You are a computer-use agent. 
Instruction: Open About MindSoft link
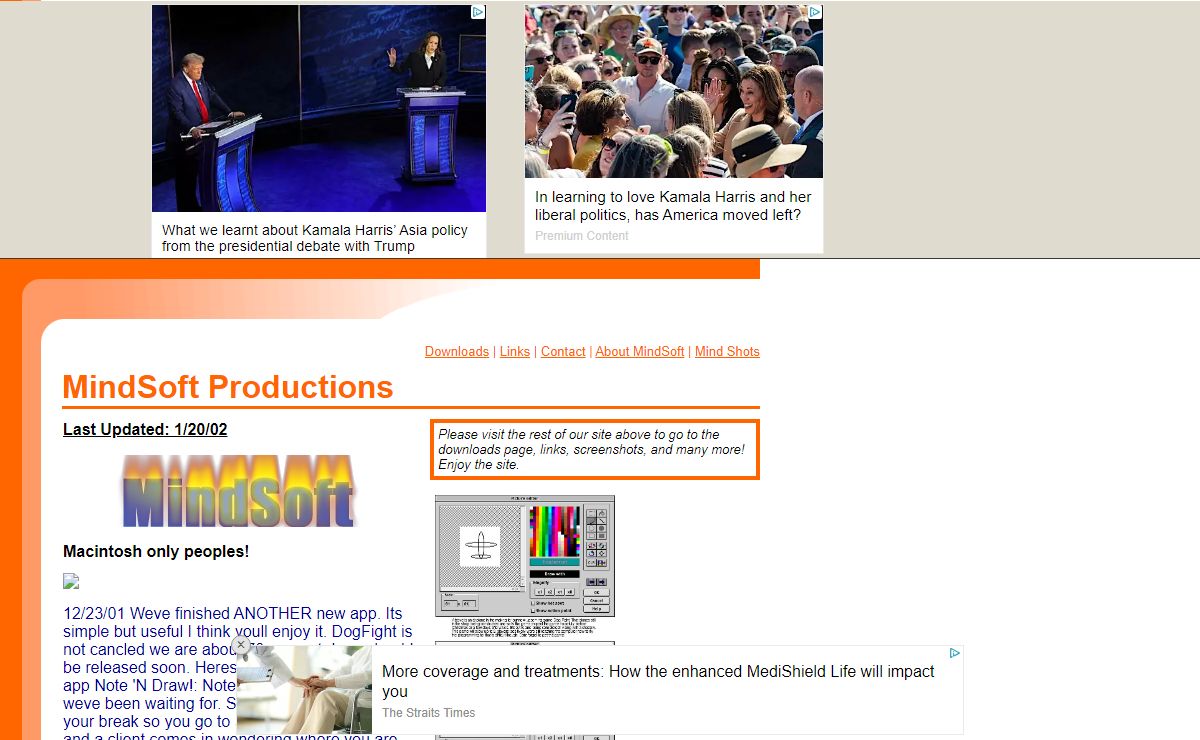pos(640,351)
